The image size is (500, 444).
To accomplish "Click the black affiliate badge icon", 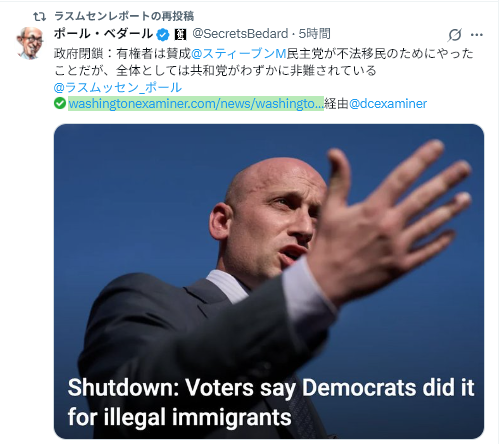I will click(180, 35).
